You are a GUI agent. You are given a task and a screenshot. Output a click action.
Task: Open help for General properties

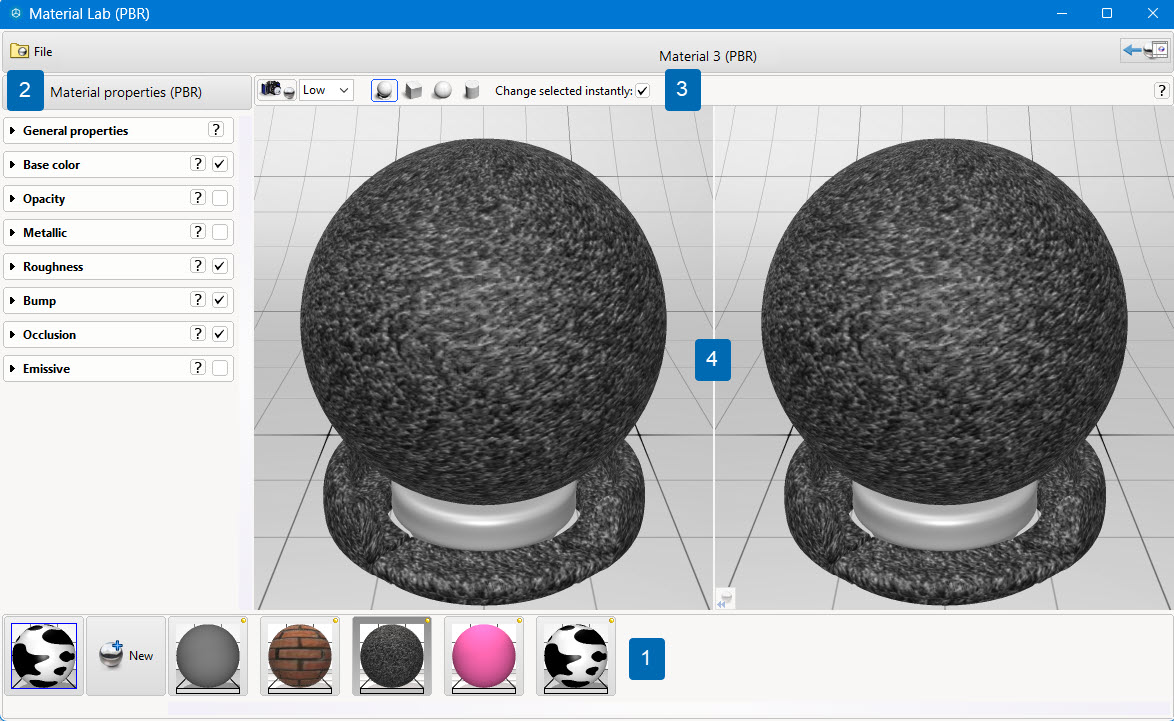(216, 130)
